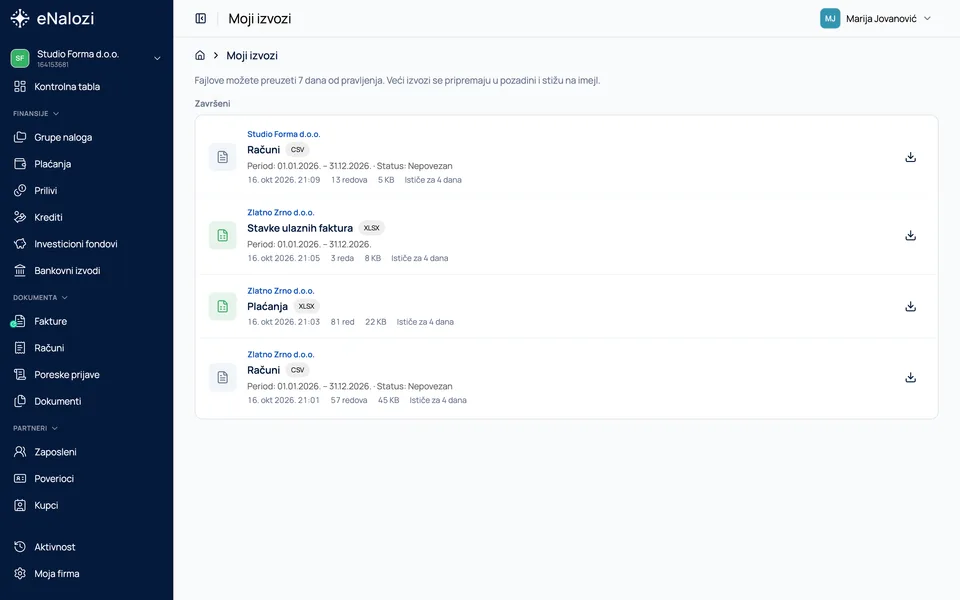Open Dokumenti in the sidebar
The image size is (960, 600).
coord(86,402)
